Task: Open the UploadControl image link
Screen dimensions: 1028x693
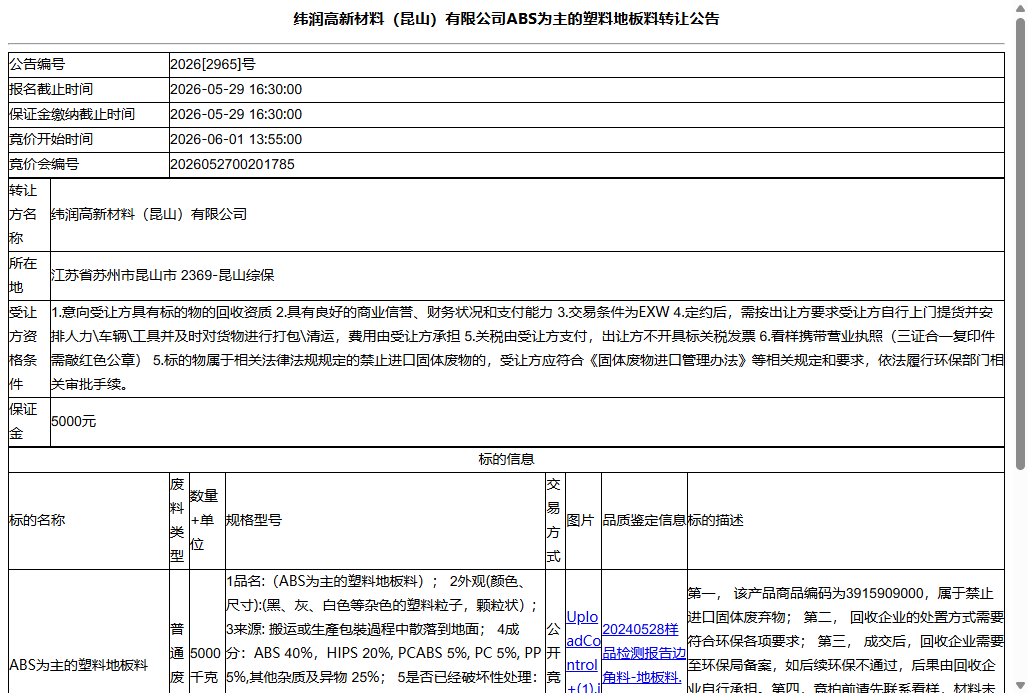Action: pos(583,652)
